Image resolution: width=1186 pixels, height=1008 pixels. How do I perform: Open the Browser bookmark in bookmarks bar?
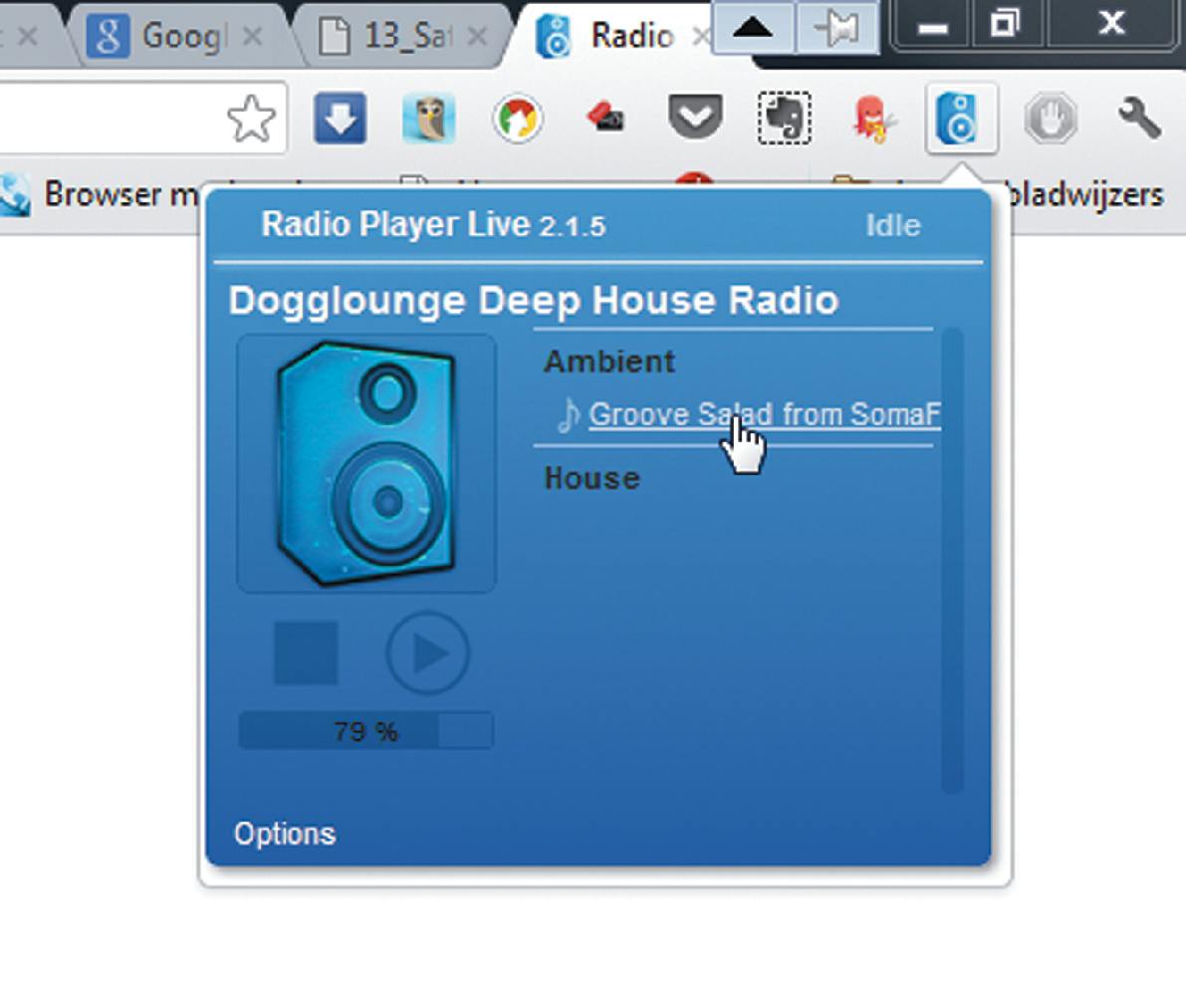(x=99, y=194)
